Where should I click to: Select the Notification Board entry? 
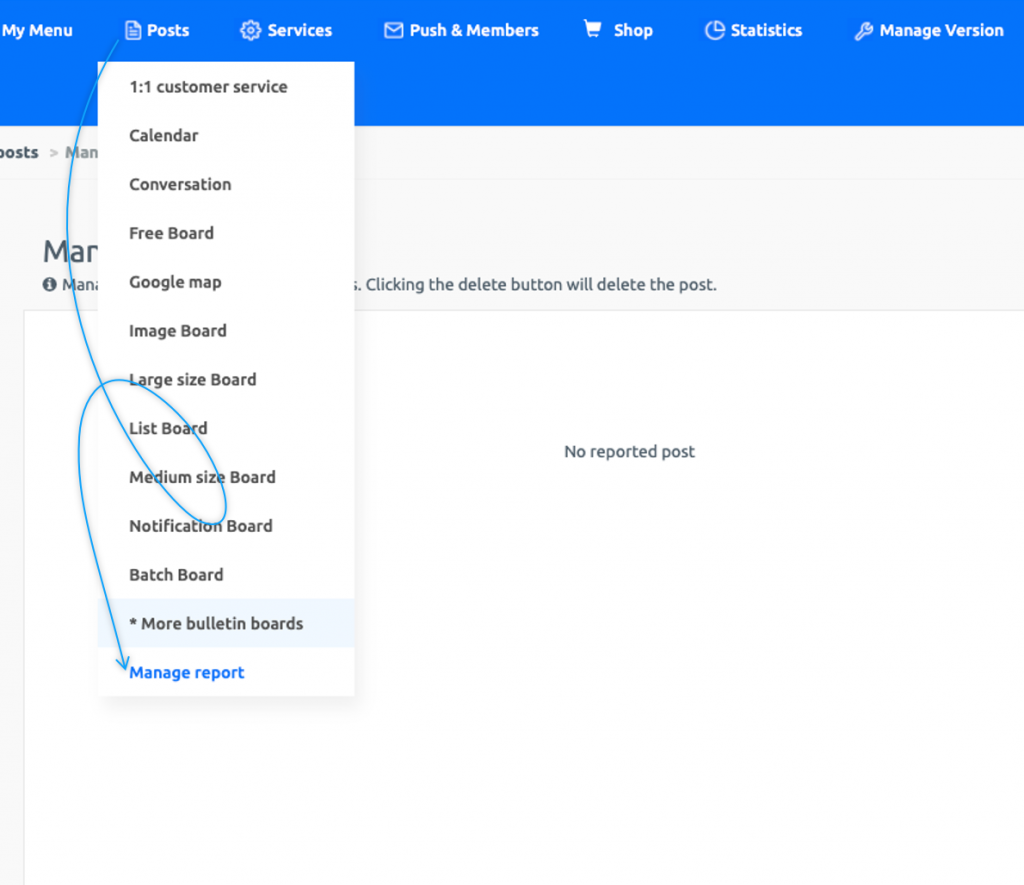pos(200,525)
